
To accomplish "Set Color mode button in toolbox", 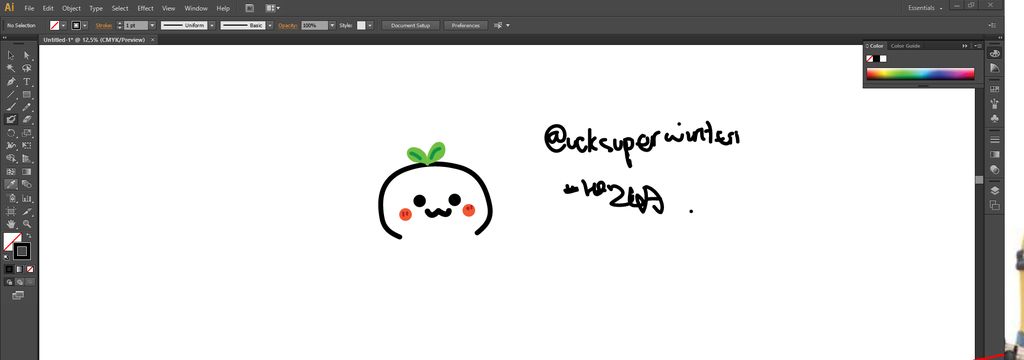I will [9, 269].
